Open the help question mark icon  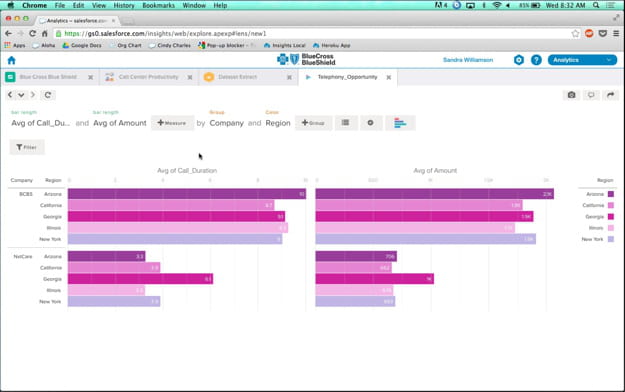point(536,60)
